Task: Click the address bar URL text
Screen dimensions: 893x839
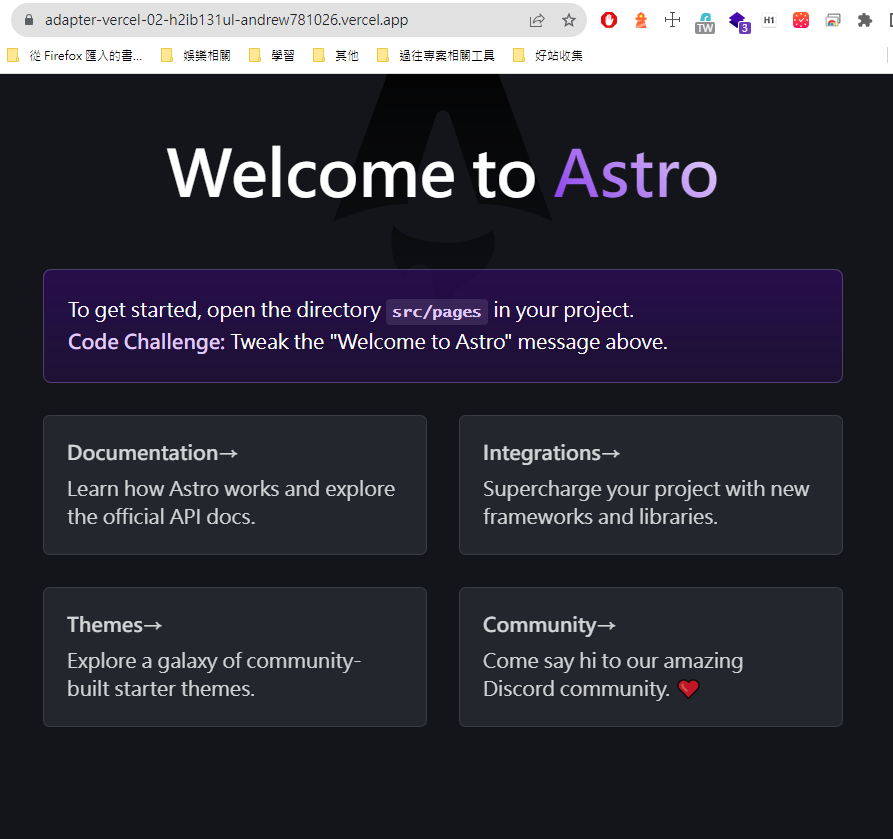Action: pos(227,20)
